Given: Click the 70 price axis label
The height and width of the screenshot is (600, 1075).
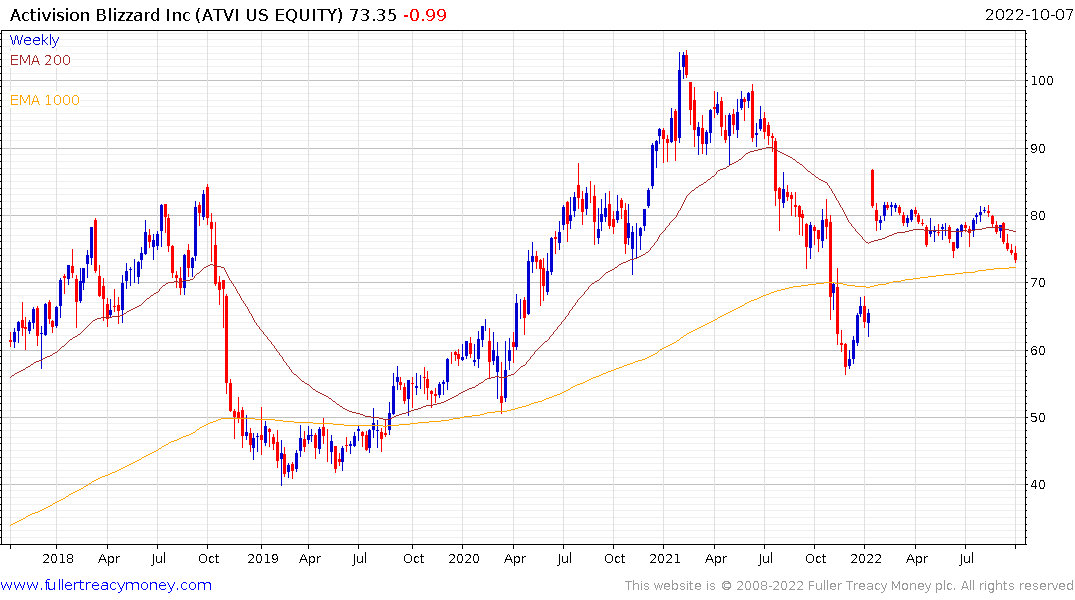Looking at the screenshot, I should click(1038, 283).
